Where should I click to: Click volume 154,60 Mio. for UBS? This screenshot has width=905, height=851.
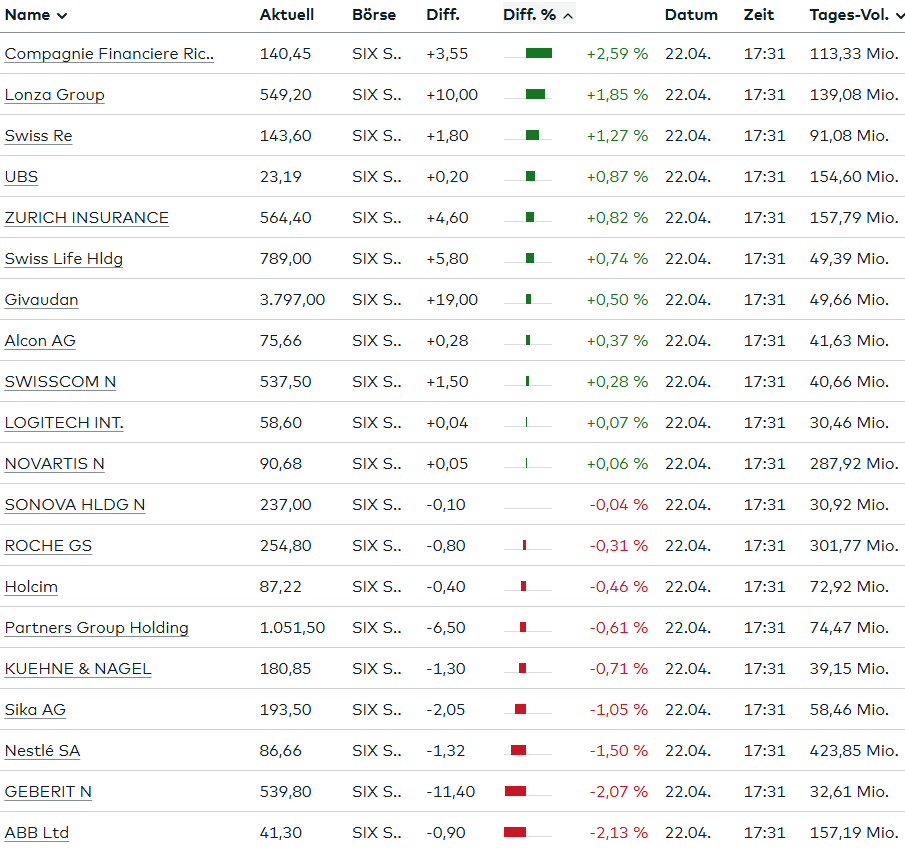tap(854, 177)
